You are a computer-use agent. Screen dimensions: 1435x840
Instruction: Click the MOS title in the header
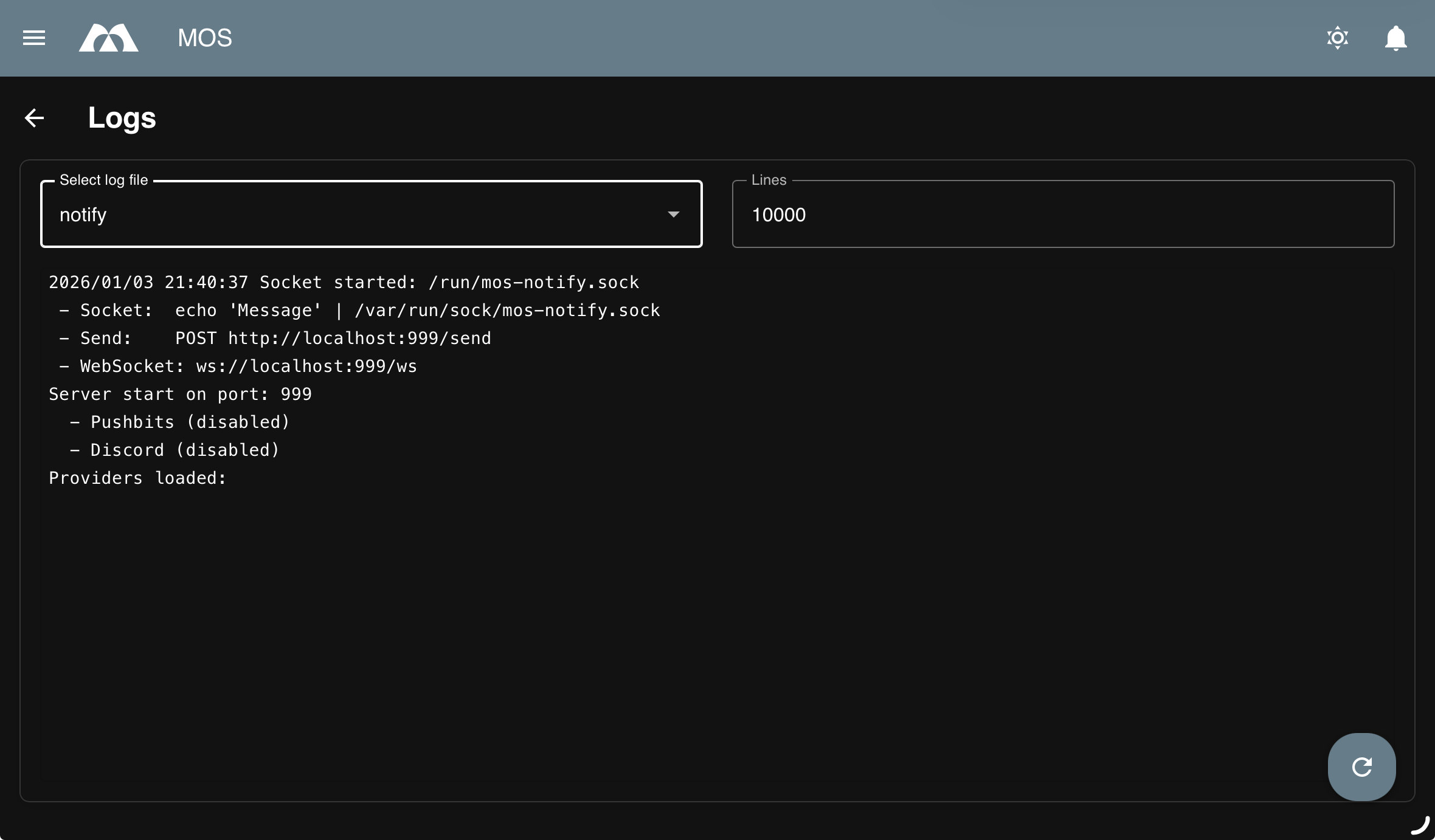[204, 38]
